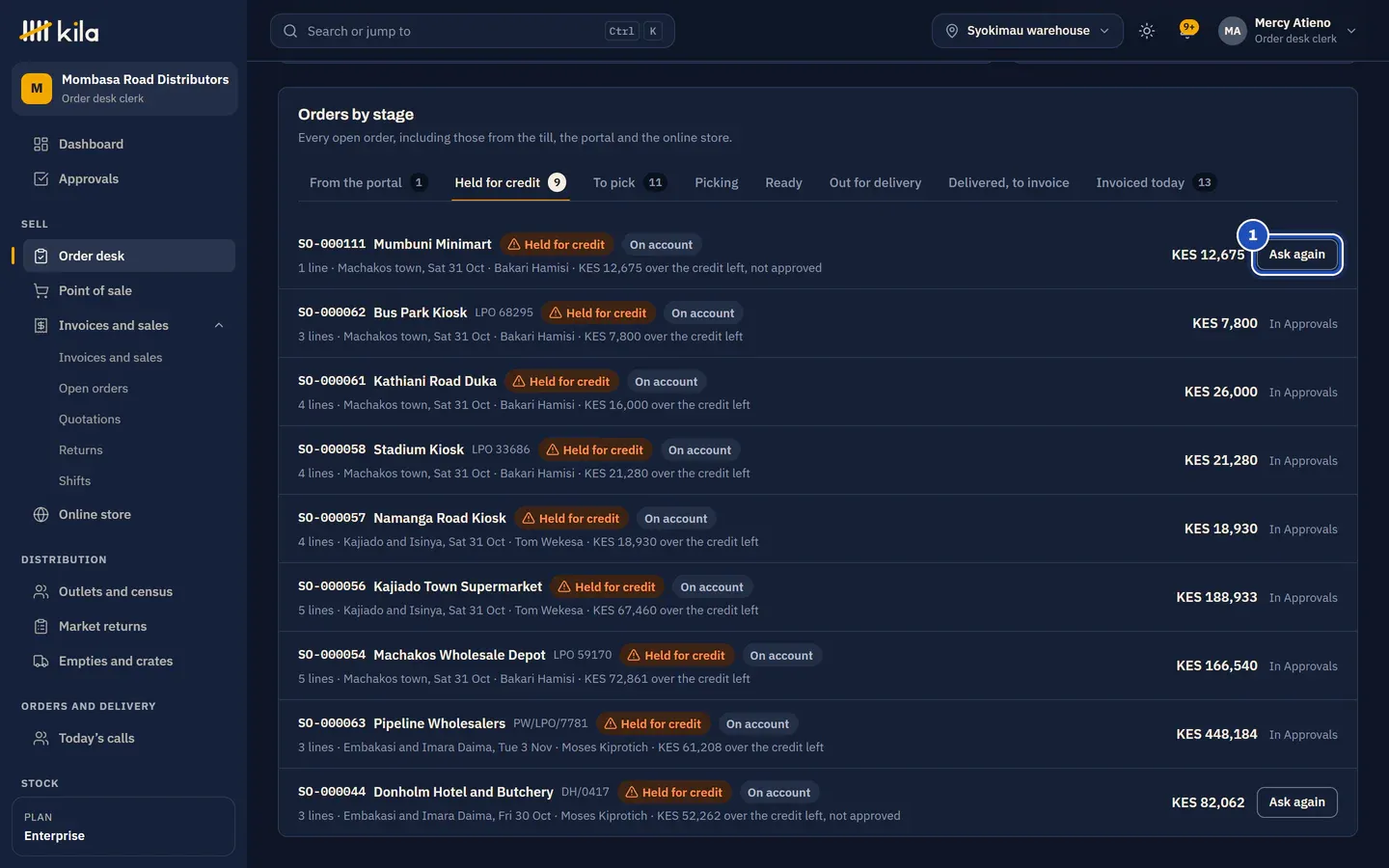Viewport: 1389px width, 868px height.
Task: Select the Ready tab
Action: point(783,183)
